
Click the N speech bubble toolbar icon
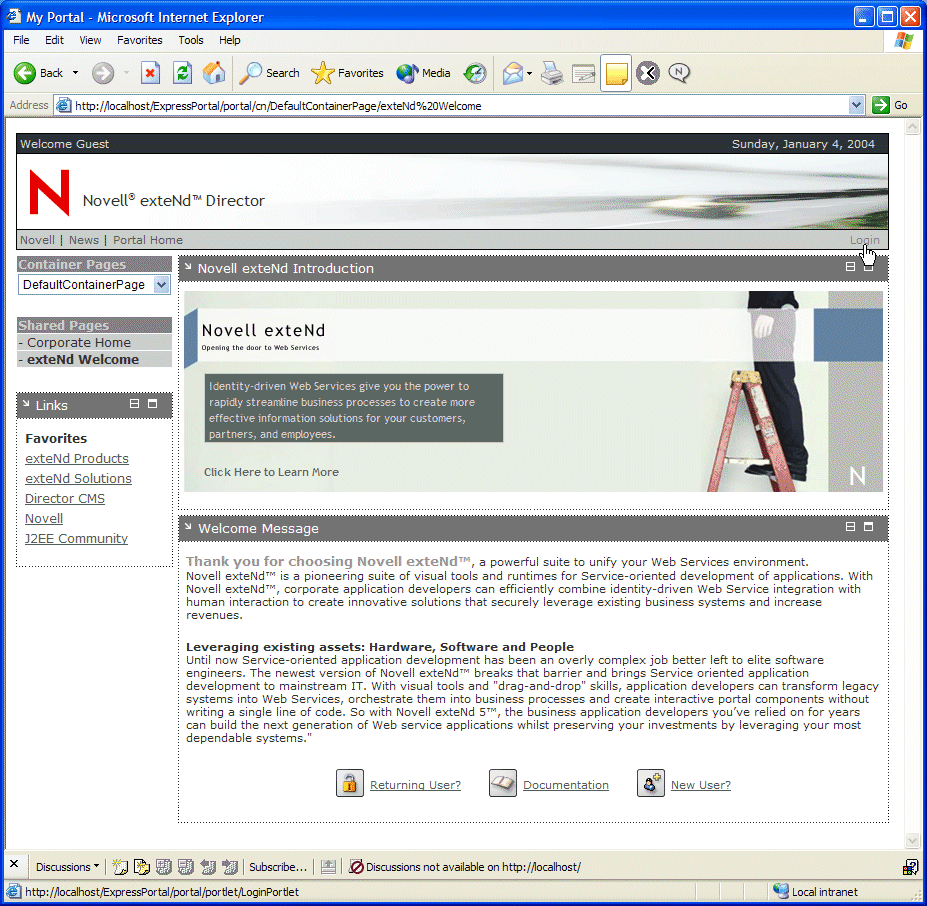(679, 73)
